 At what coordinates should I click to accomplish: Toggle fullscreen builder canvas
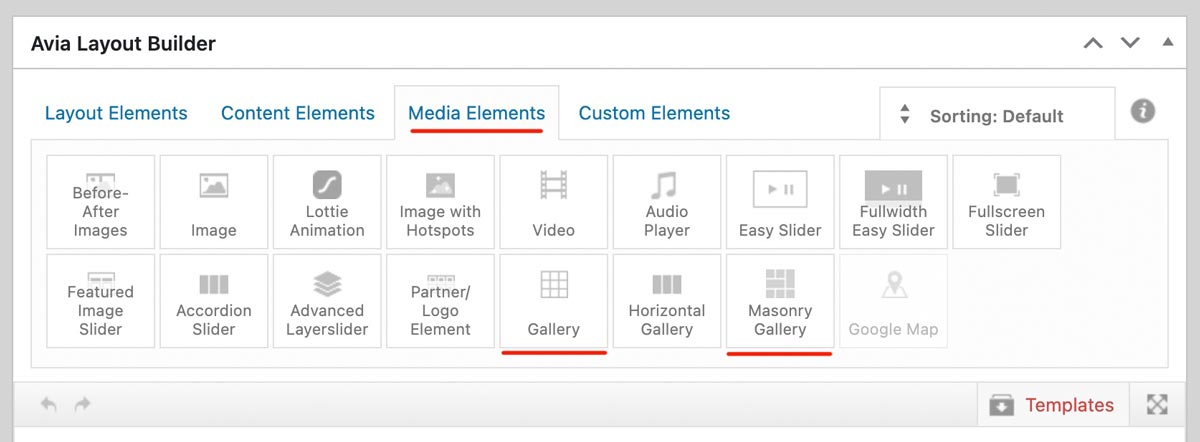(x=1157, y=405)
